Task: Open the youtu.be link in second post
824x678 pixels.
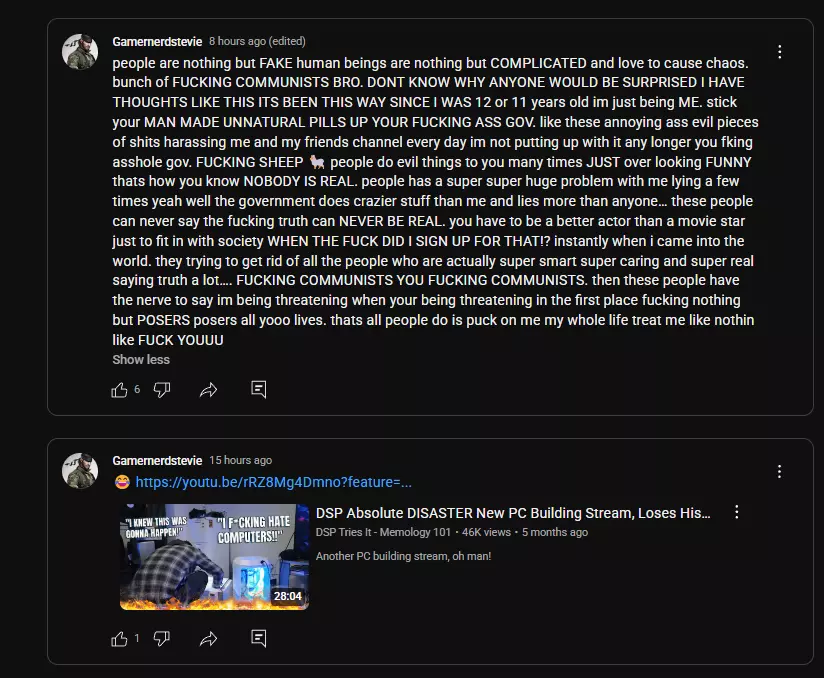Action: pyautogui.click(x=273, y=482)
